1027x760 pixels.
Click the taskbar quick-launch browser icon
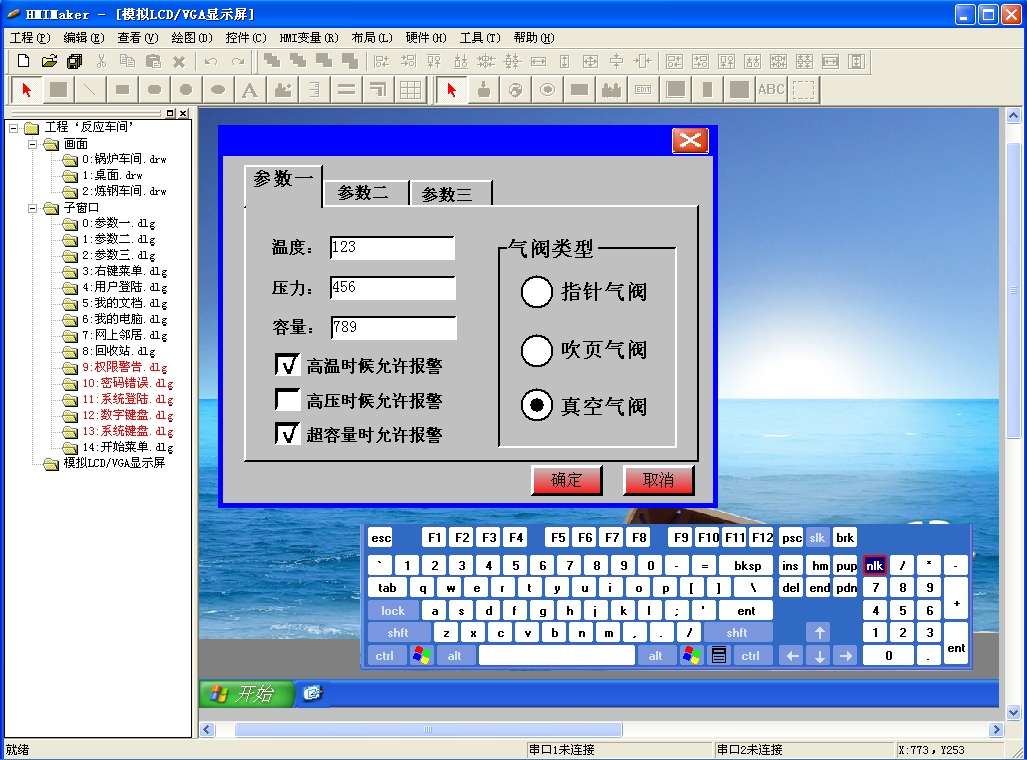click(313, 693)
